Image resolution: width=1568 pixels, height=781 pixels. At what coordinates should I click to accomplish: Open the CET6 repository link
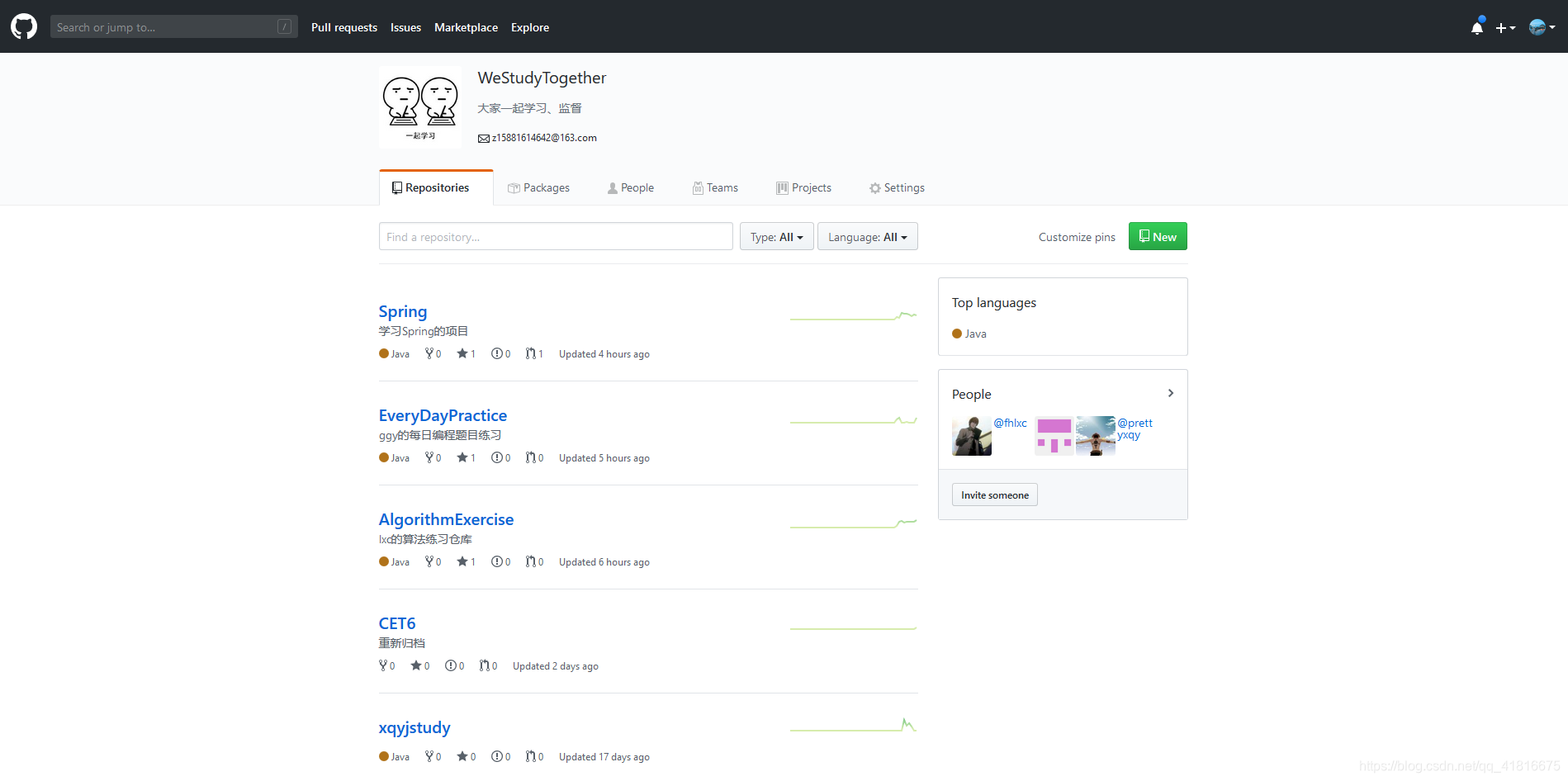click(397, 623)
